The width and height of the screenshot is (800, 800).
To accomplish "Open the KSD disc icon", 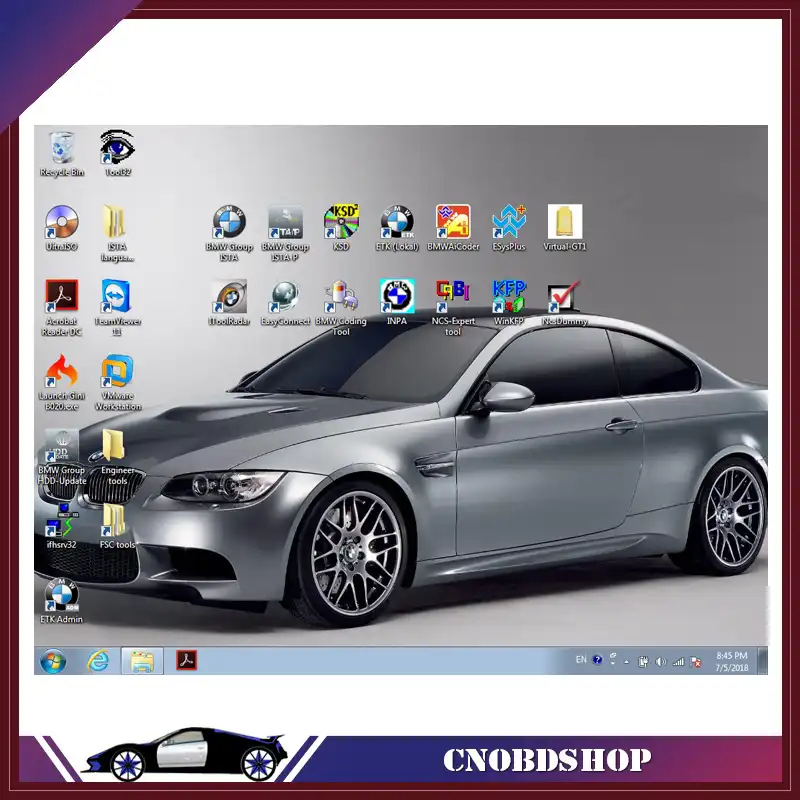I will 341,228.
